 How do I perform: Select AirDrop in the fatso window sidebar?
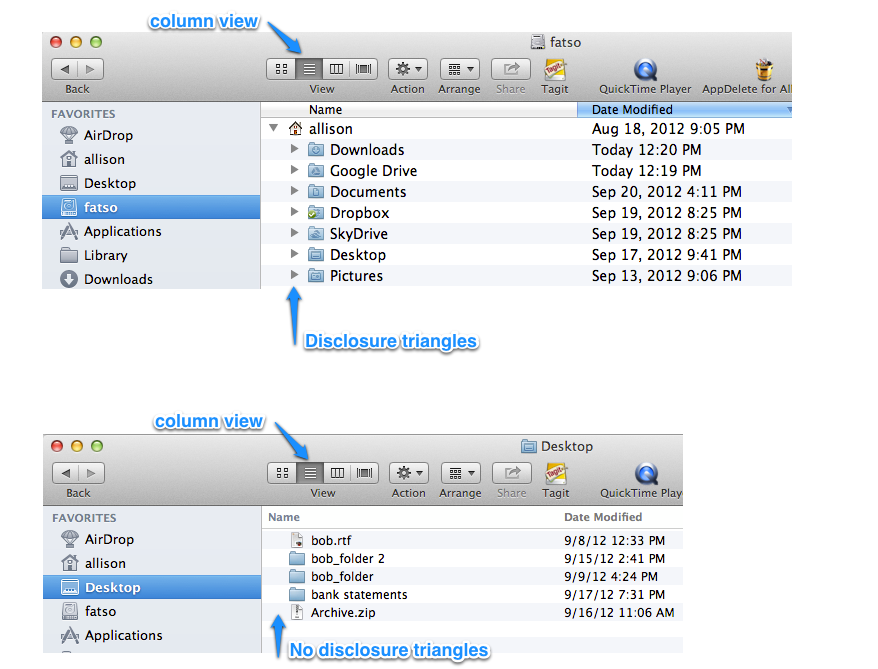108,135
